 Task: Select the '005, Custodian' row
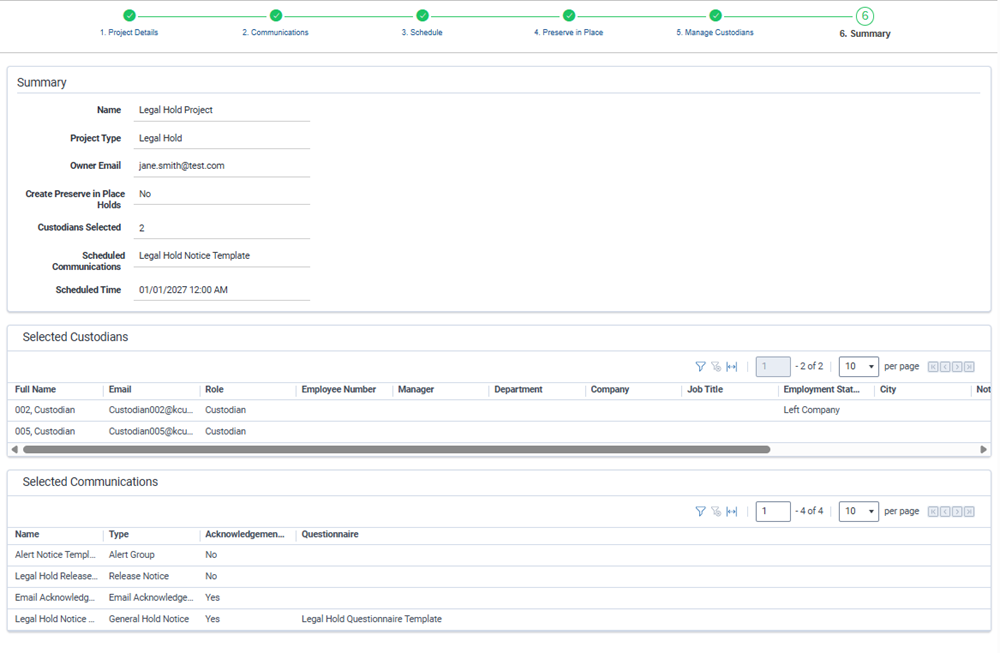point(499,432)
